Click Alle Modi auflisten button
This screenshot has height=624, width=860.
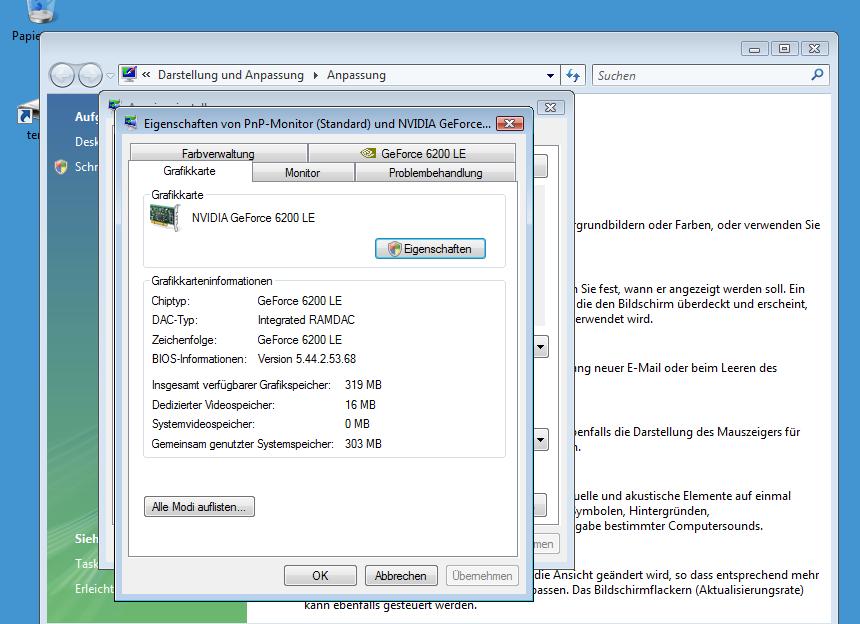199,507
